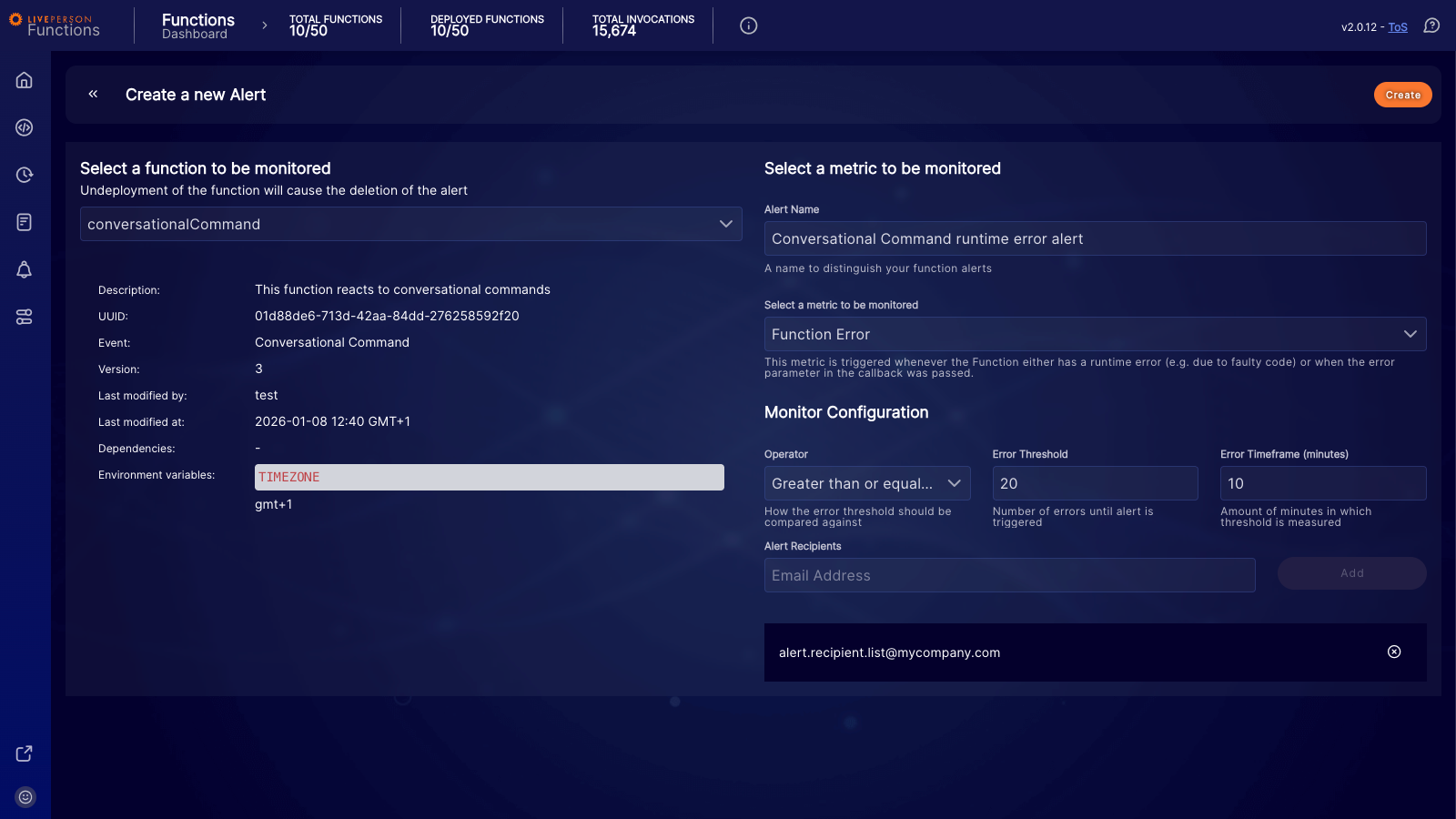Click the settings sliders icon in sidebar
Image resolution: width=1456 pixels, height=819 pixels.
25,317
